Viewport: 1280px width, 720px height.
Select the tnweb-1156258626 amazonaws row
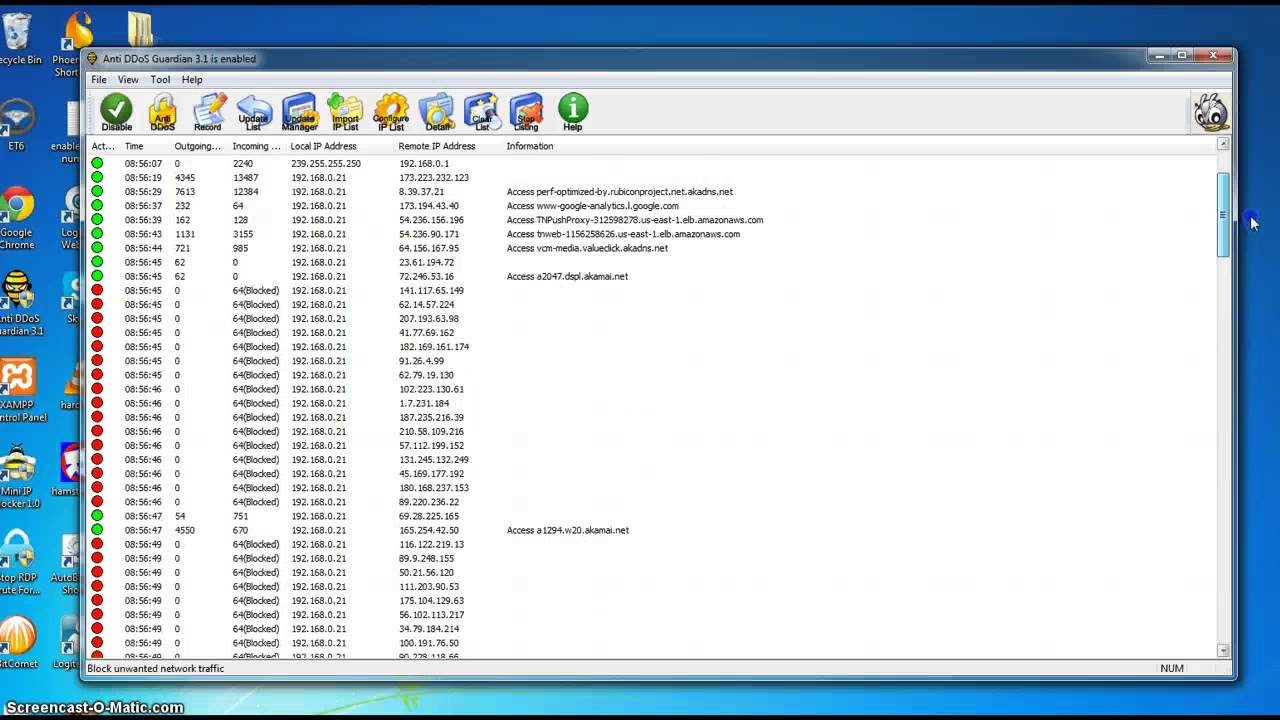pyautogui.click(x=653, y=233)
